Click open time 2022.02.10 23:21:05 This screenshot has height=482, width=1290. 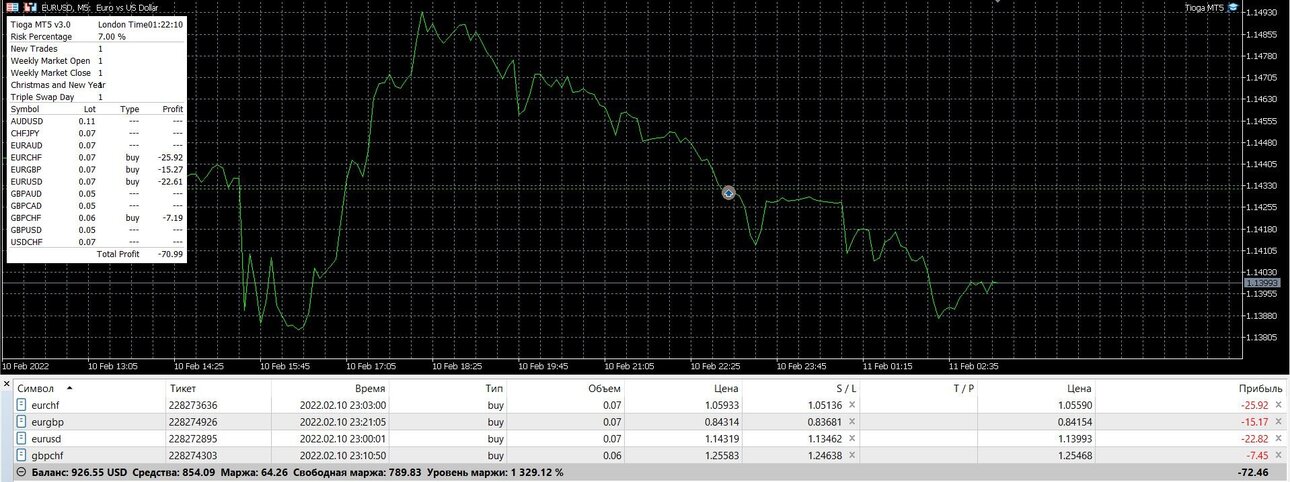pyautogui.click(x=343, y=422)
